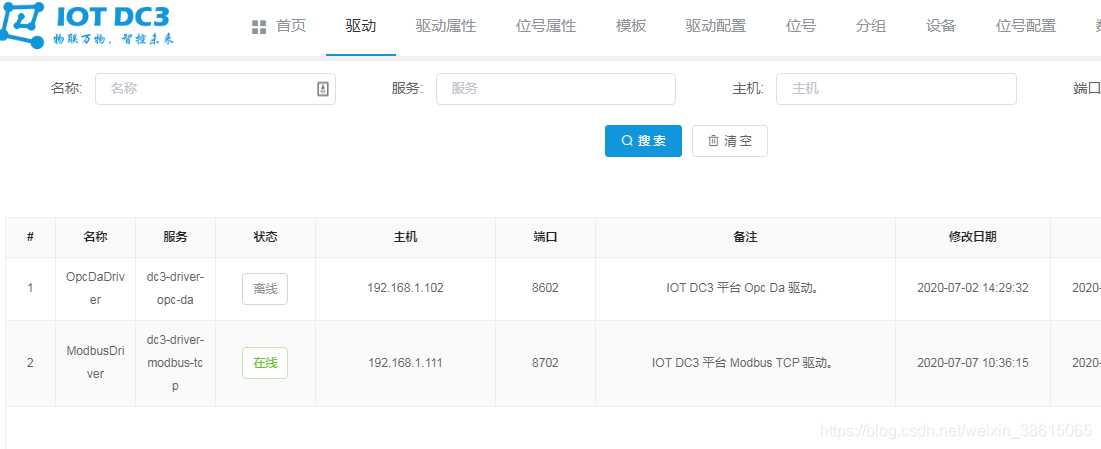1101x449 pixels.
Task: Click the home grid icon
Action: pyautogui.click(x=259, y=27)
